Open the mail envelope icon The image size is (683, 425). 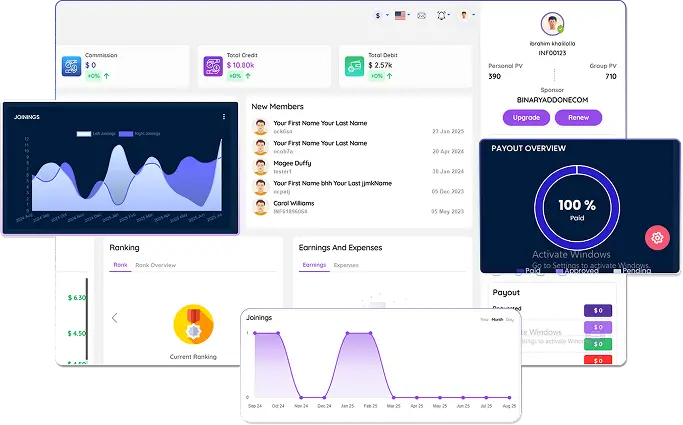pyautogui.click(x=421, y=16)
